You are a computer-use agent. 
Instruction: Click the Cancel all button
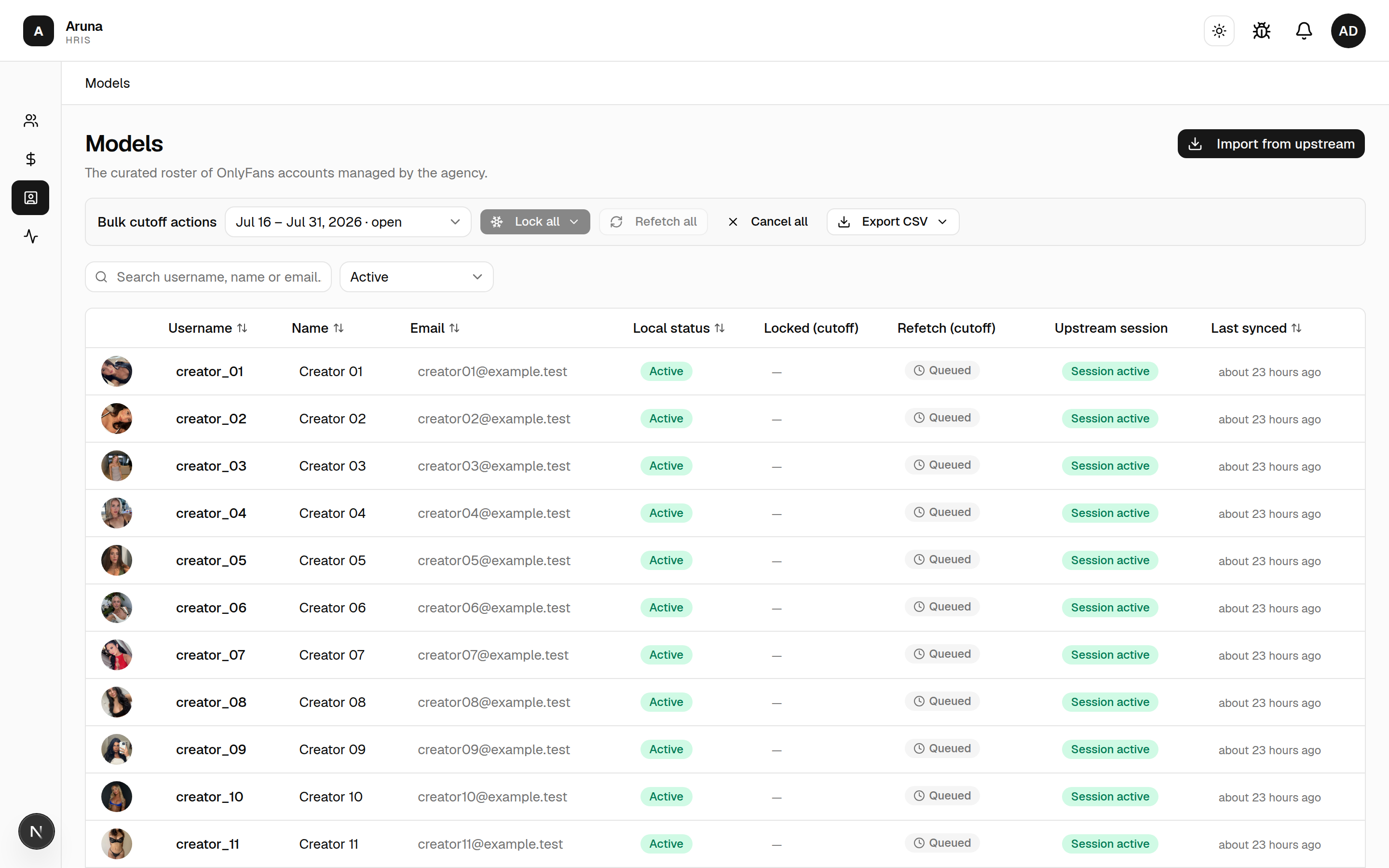[x=767, y=222]
